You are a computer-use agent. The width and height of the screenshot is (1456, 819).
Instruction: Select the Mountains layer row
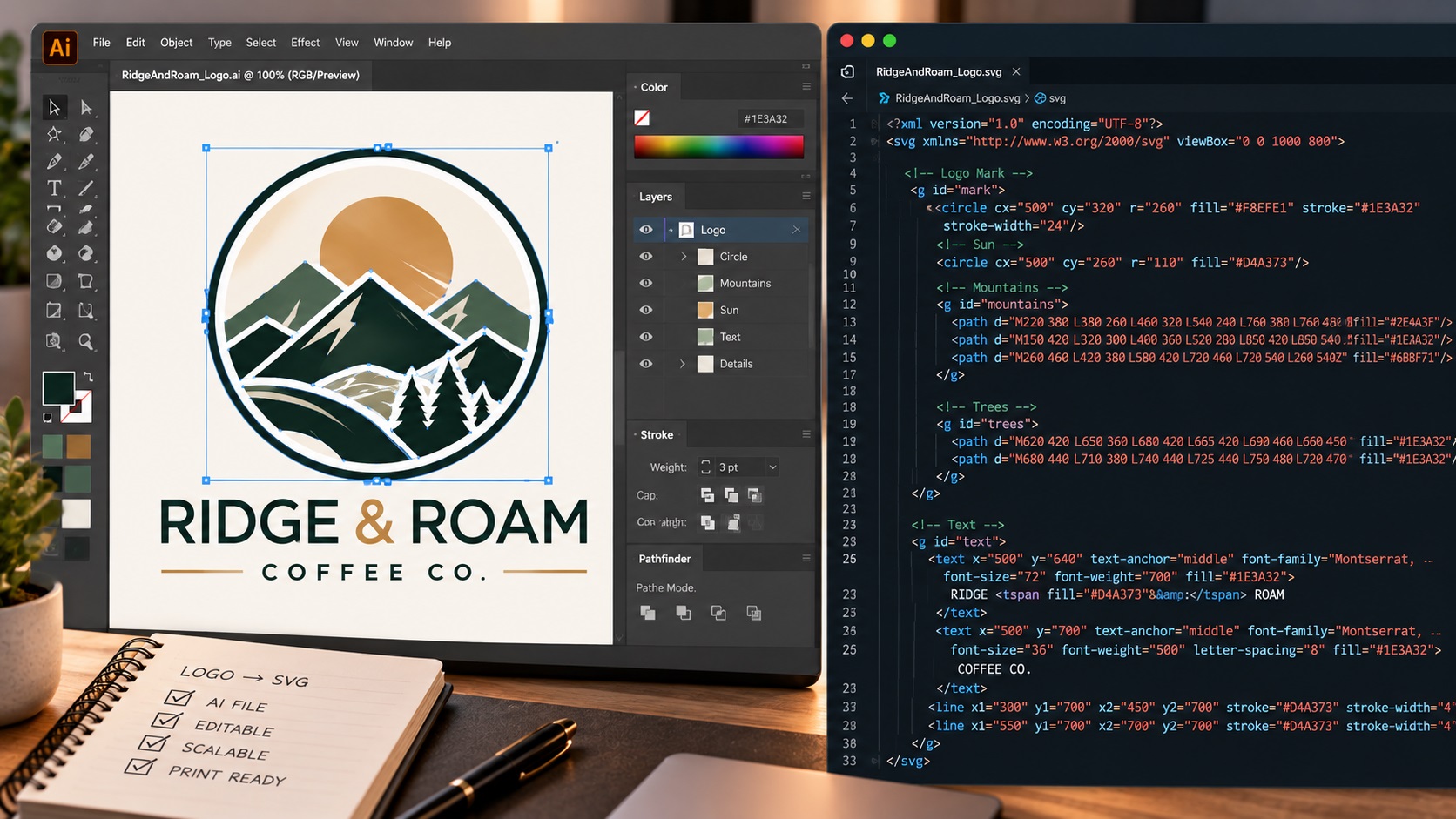[x=721, y=283]
